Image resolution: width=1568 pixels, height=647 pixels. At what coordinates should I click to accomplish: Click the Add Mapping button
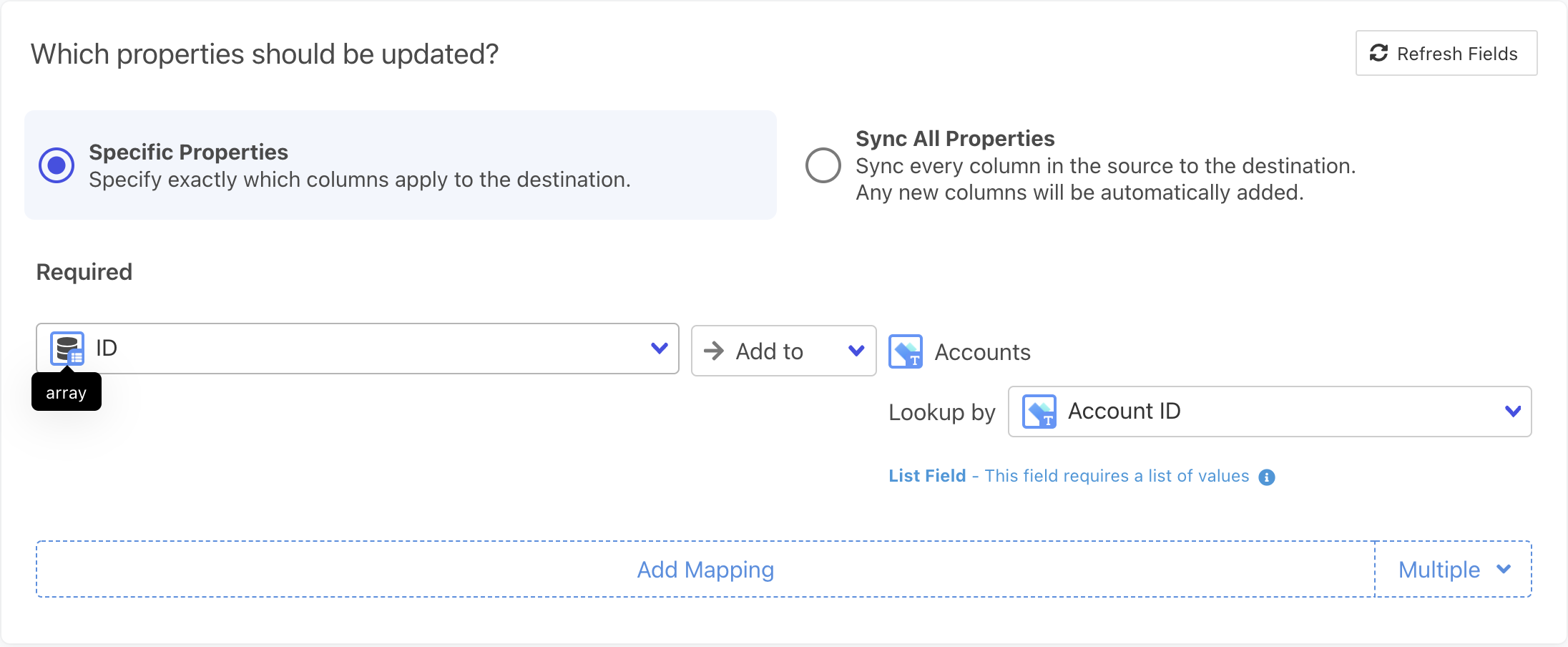pos(705,570)
